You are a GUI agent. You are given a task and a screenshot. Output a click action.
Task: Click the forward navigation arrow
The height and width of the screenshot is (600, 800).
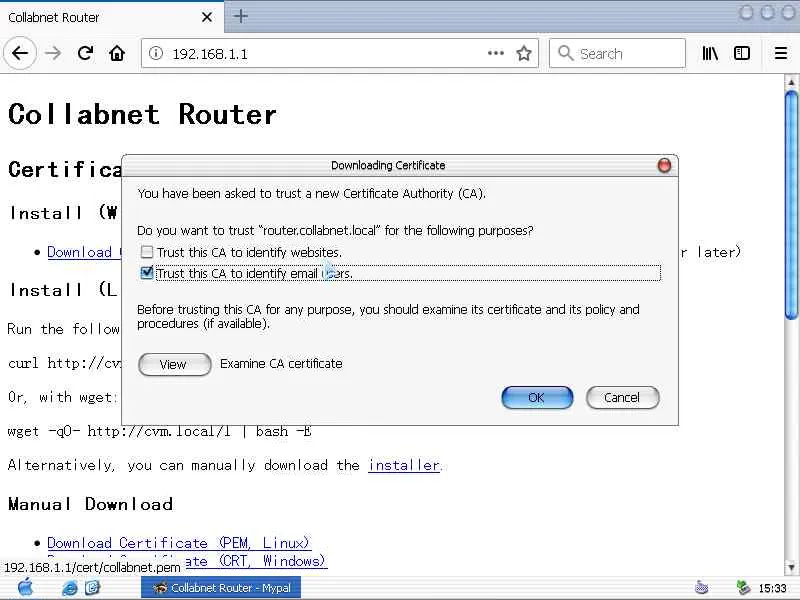point(53,53)
